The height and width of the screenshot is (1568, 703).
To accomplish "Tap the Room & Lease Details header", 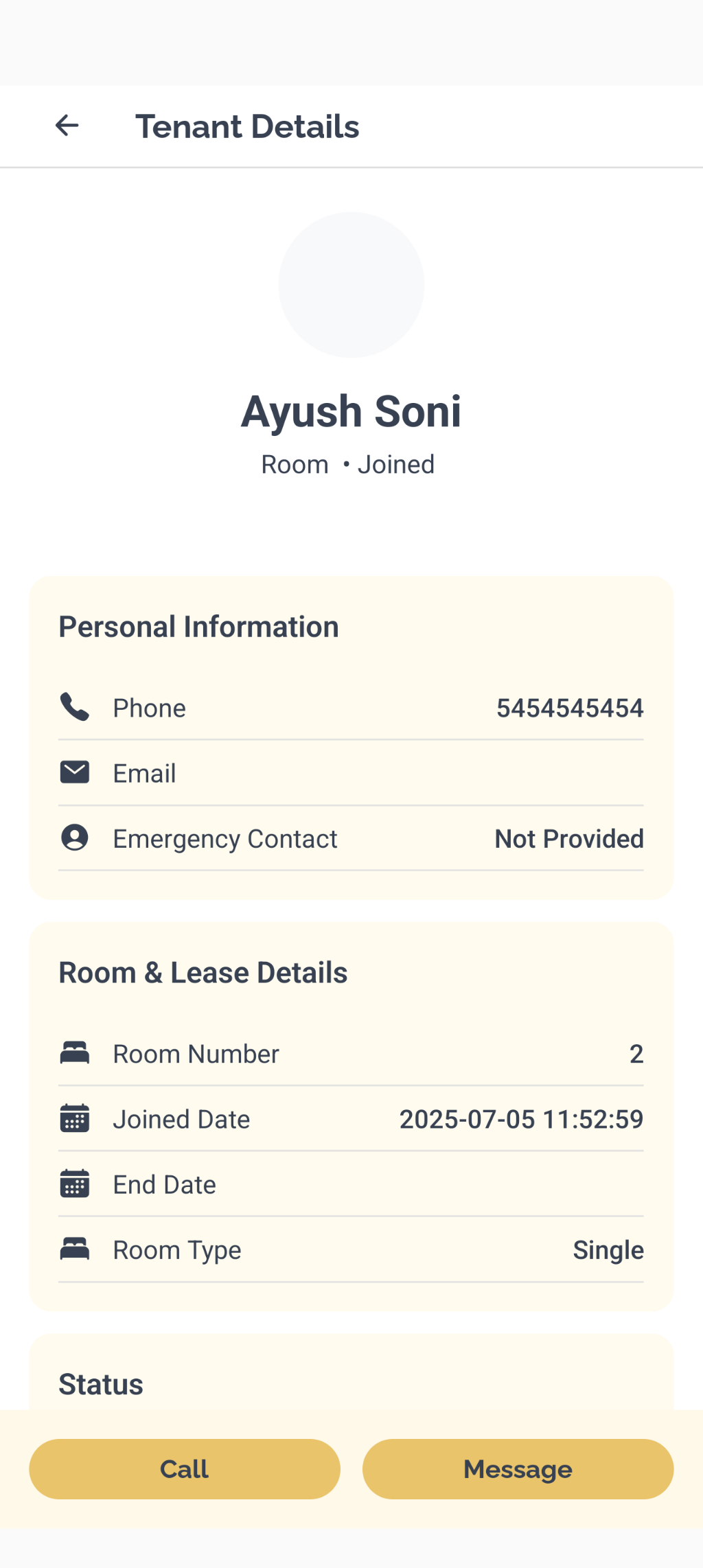I will [203, 973].
